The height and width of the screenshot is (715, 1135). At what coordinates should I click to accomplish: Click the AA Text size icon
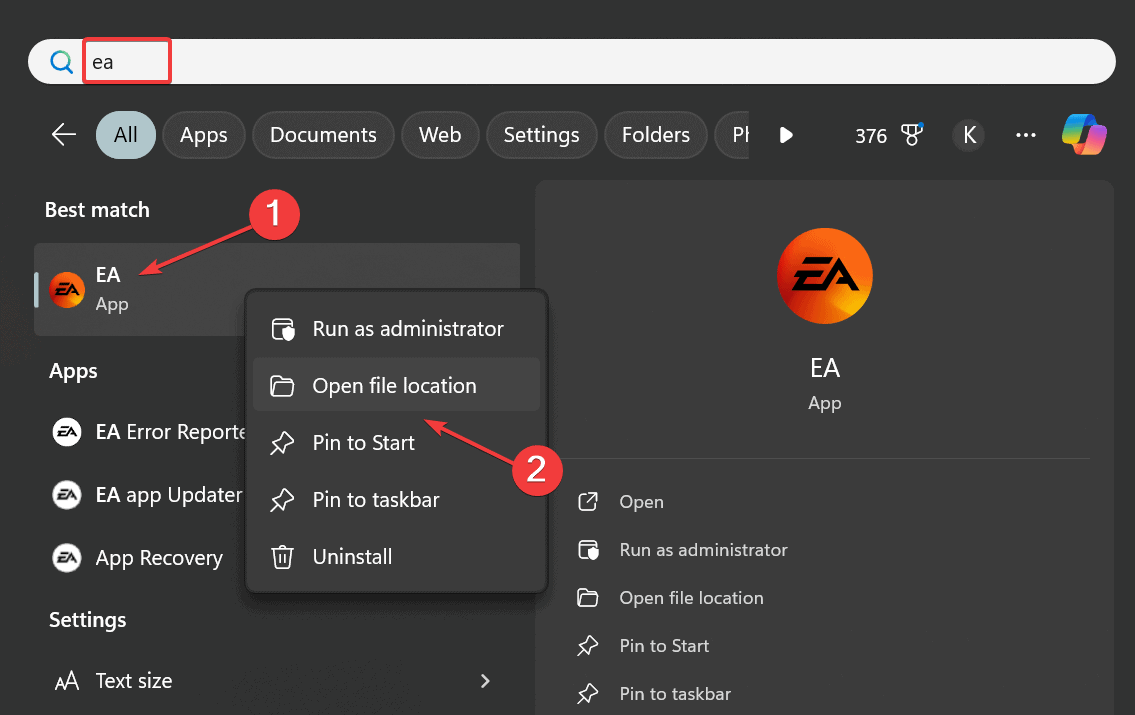click(x=67, y=681)
